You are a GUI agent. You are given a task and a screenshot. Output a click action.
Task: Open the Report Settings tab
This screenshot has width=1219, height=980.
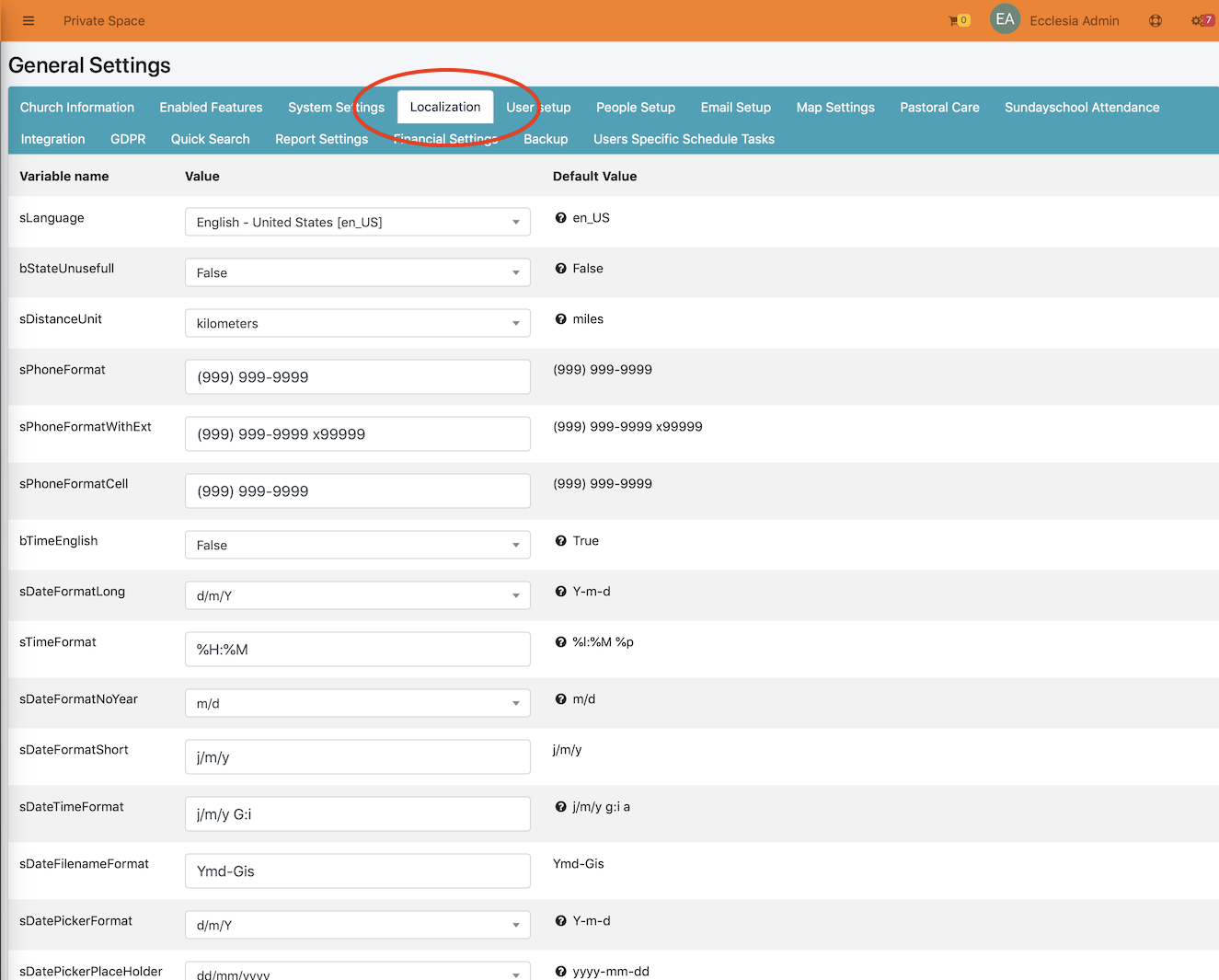[x=321, y=139]
